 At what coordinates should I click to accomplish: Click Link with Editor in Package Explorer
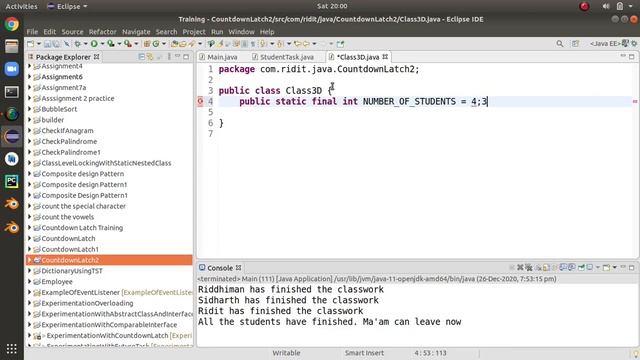tap(150, 57)
